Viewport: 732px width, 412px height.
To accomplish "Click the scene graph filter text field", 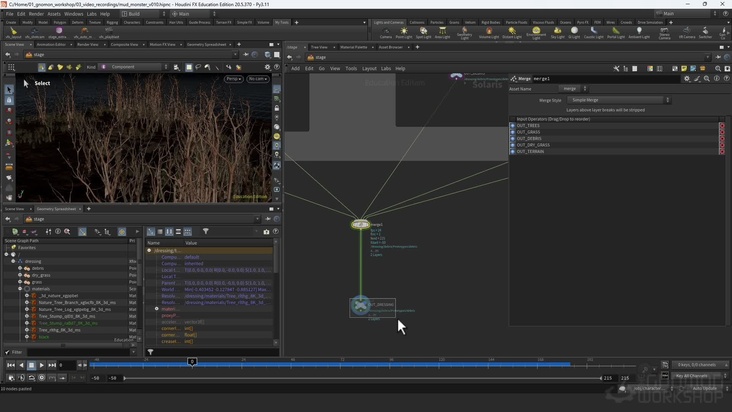I will click(78, 352).
